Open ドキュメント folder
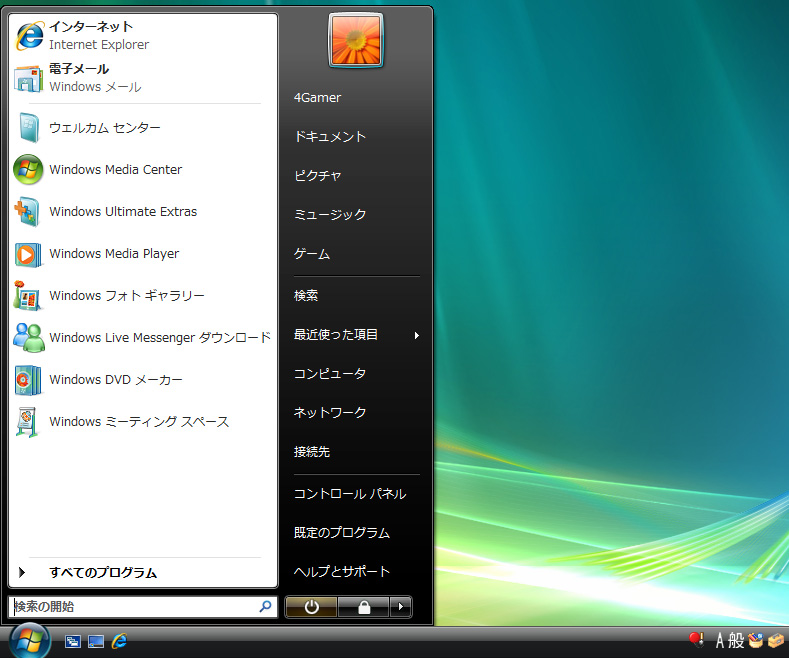Viewport: 789px width, 658px height. tap(330, 136)
